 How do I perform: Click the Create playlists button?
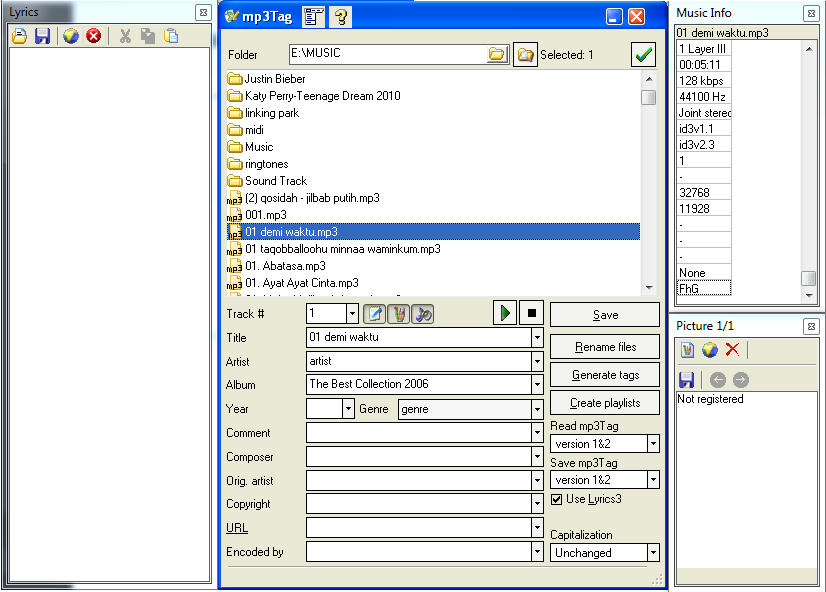coord(605,403)
